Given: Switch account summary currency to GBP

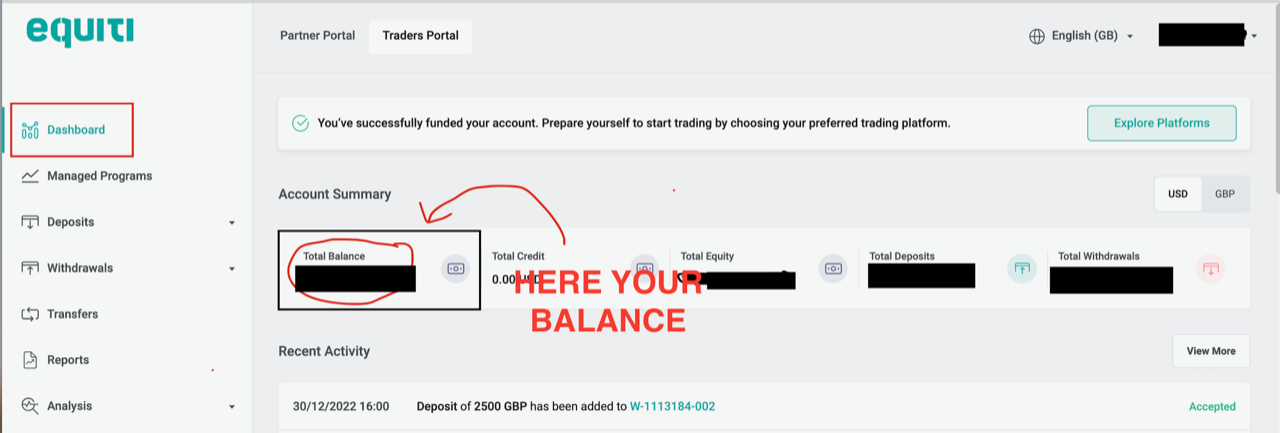Looking at the screenshot, I should coord(1225,194).
